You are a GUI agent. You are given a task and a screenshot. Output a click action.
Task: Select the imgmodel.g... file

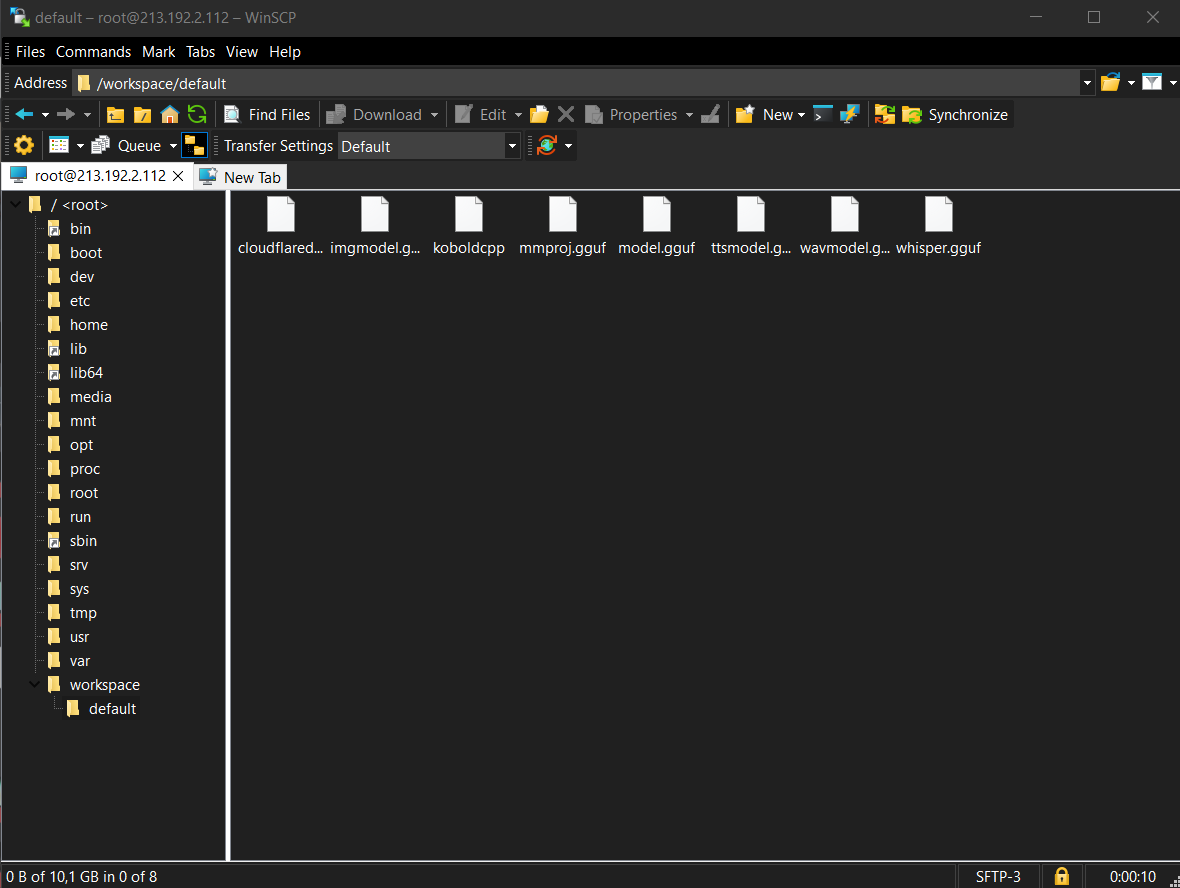375,227
